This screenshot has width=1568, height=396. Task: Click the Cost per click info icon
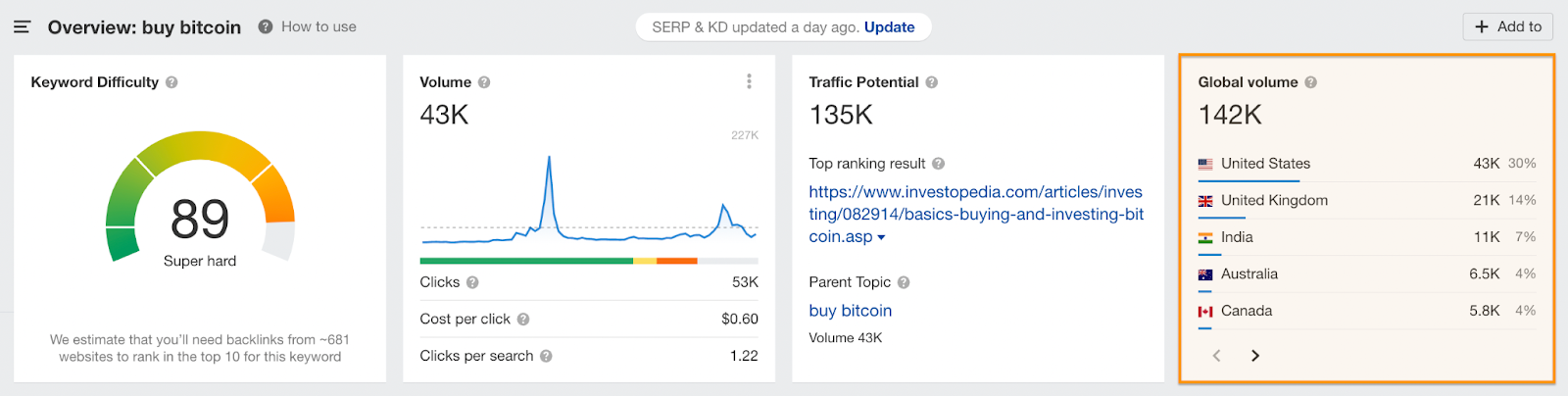pos(523,320)
